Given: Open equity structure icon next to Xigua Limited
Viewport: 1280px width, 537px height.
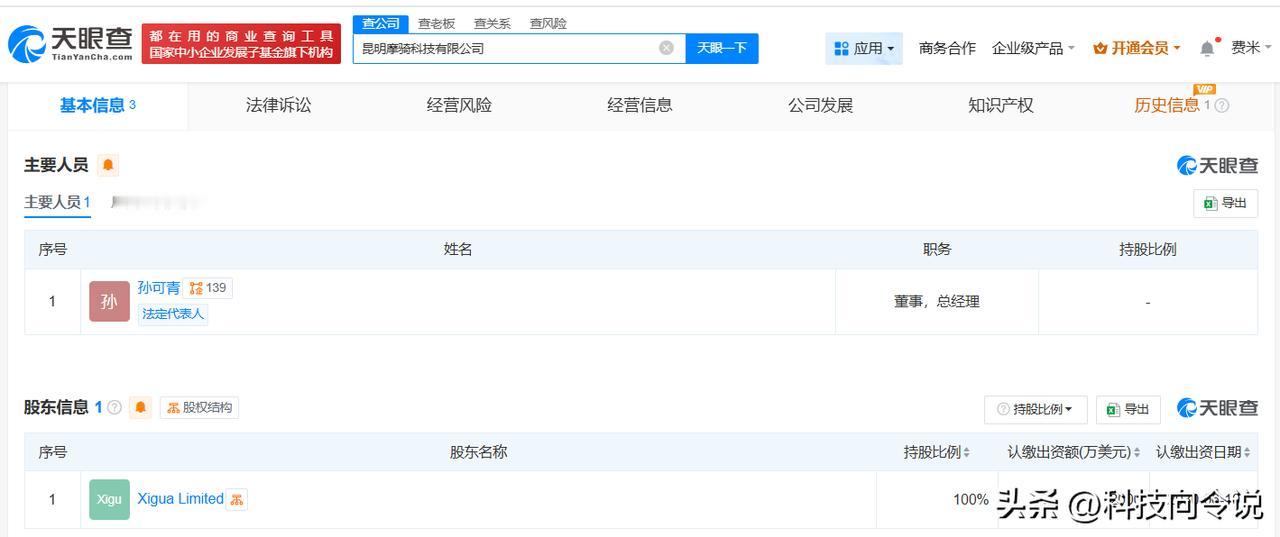Looking at the screenshot, I should tap(237, 499).
